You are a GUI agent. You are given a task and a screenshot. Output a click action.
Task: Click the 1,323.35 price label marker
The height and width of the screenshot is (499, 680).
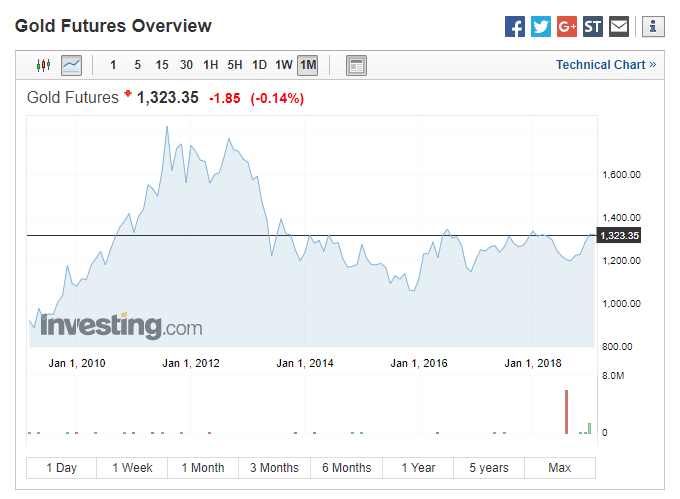(x=618, y=236)
